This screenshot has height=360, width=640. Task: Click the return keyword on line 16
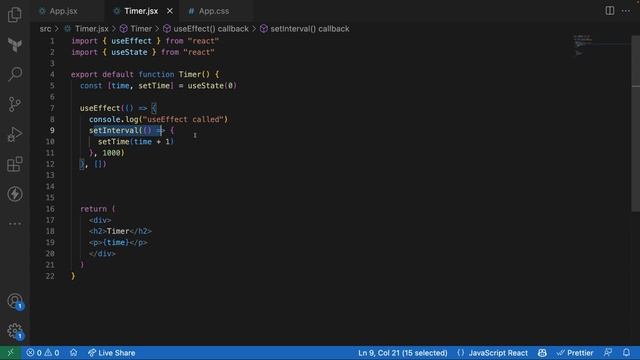[93, 209]
